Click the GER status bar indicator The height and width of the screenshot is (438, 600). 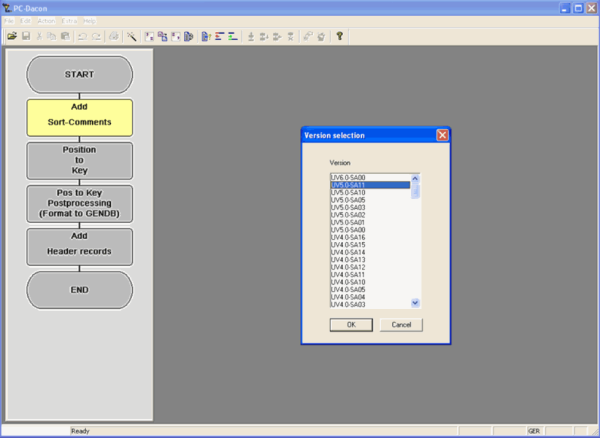534,431
